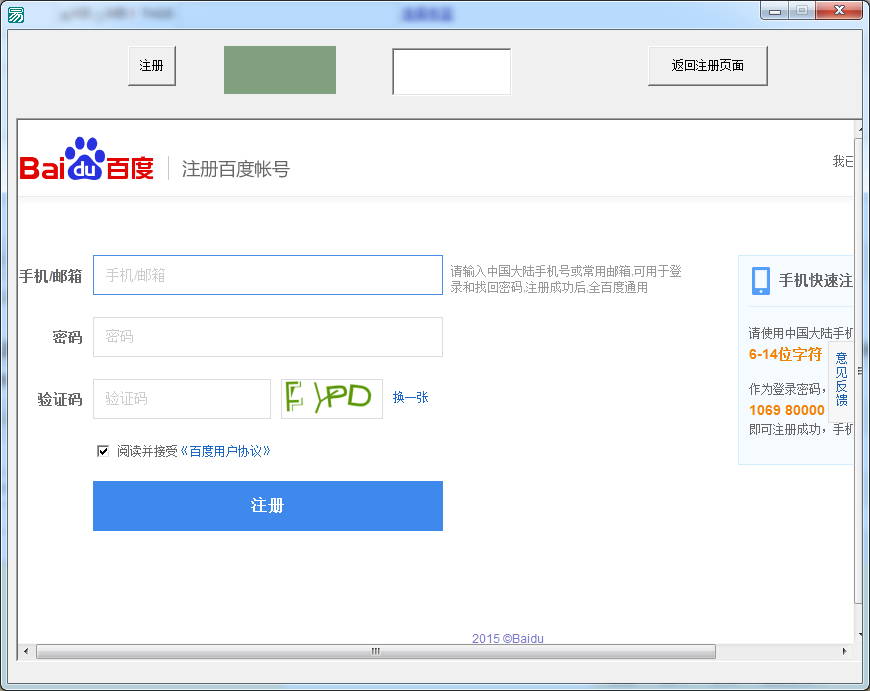The width and height of the screenshot is (870, 691).
Task: Click the phone icon beside 手机快速注
Action: 761,280
